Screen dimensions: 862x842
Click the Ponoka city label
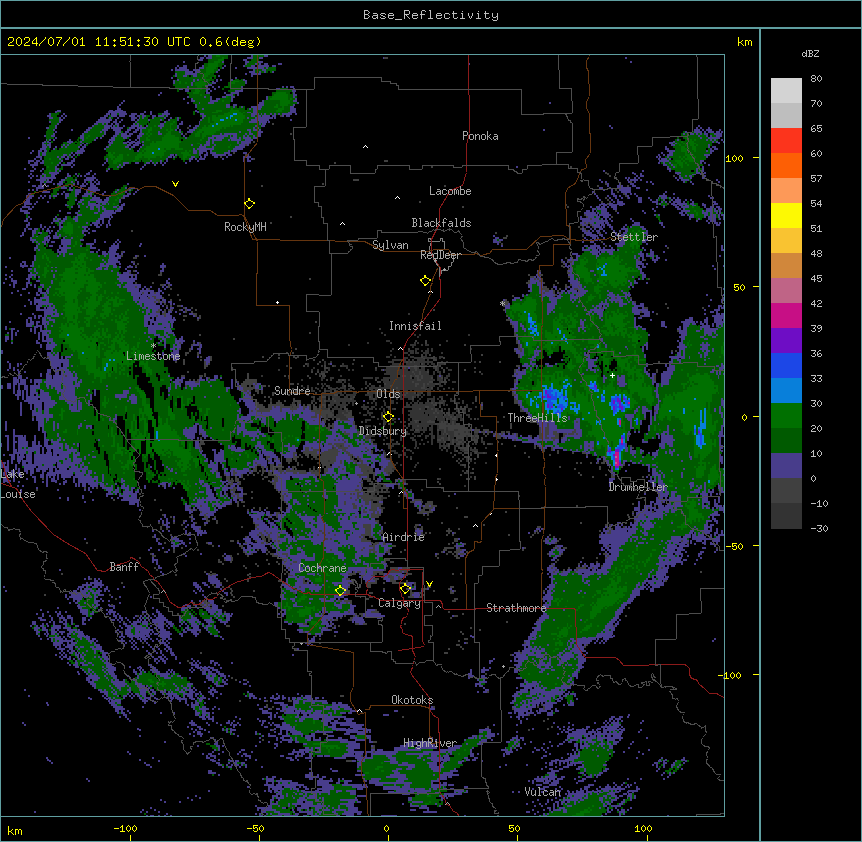[480, 136]
